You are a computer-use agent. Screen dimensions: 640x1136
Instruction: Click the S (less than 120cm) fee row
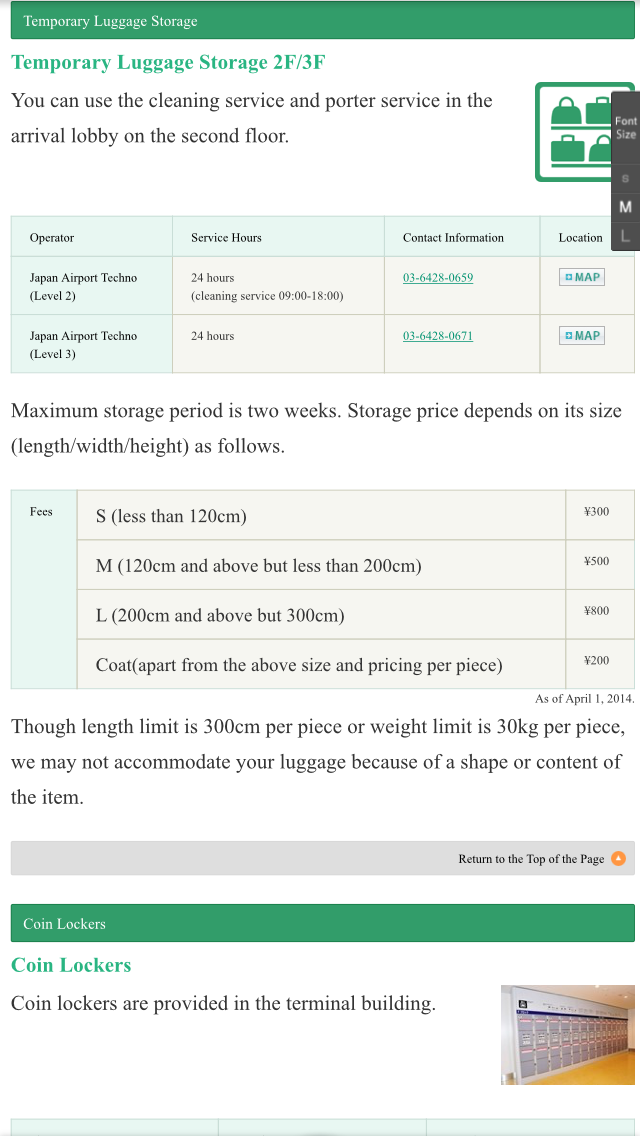321,516
